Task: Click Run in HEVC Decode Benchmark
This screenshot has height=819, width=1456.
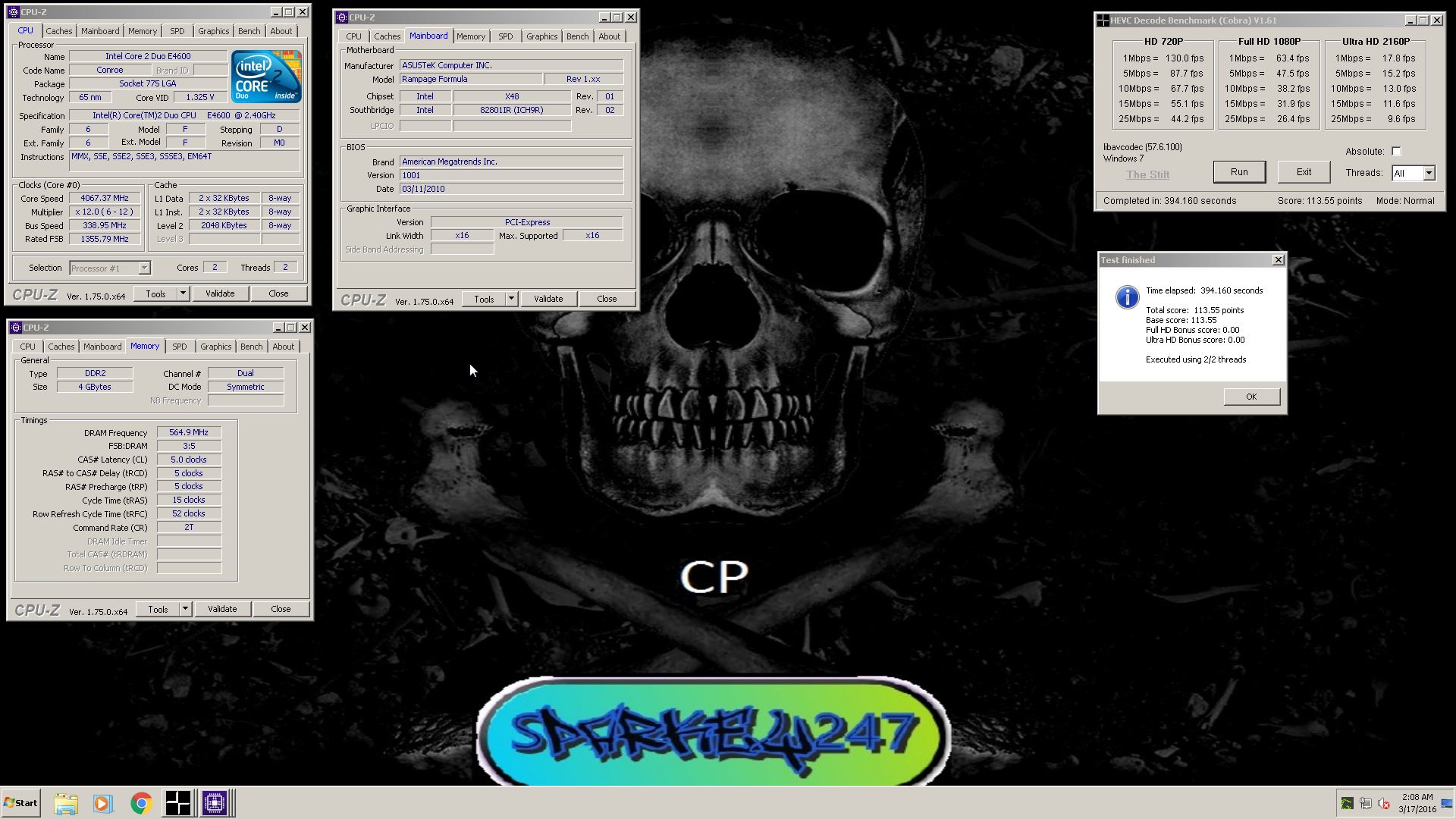Action: tap(1239, 172)
